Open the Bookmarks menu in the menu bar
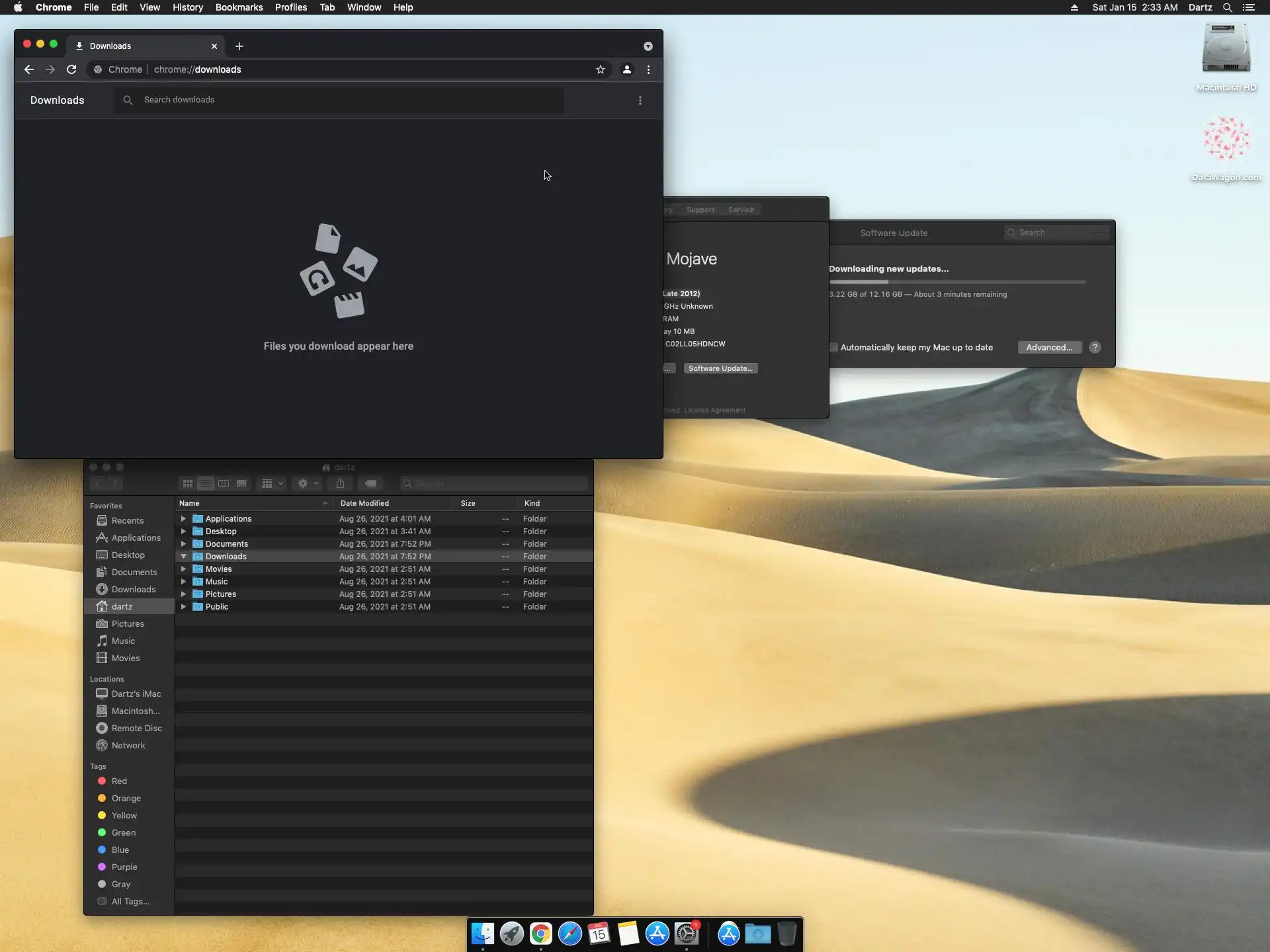Viewport: 1270px width, 952px height. (239, 7)
